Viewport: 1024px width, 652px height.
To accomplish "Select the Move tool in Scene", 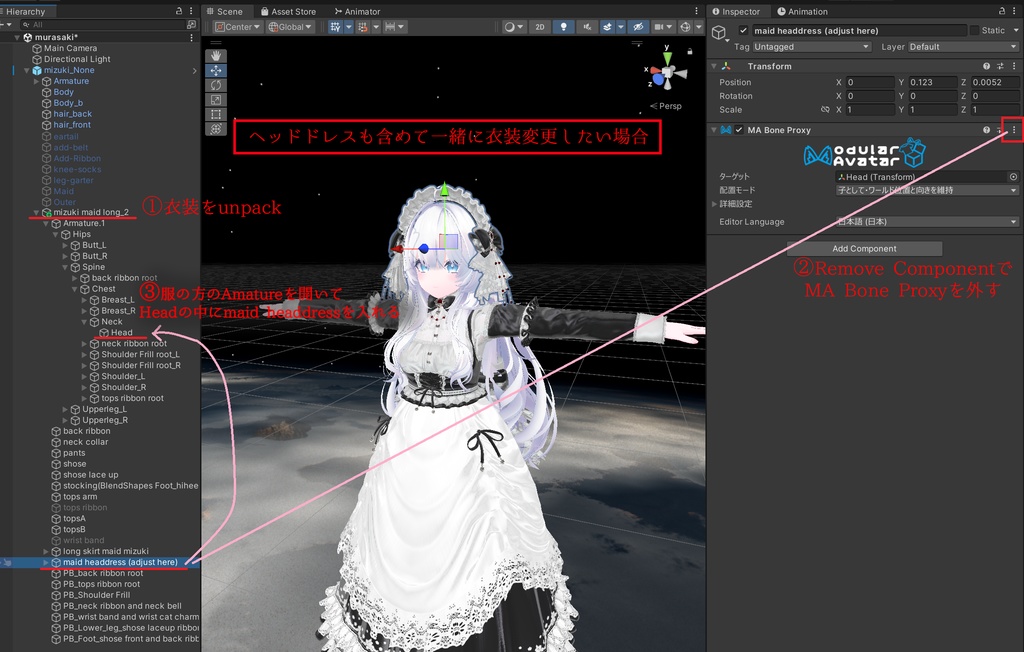I will [216, 71].
